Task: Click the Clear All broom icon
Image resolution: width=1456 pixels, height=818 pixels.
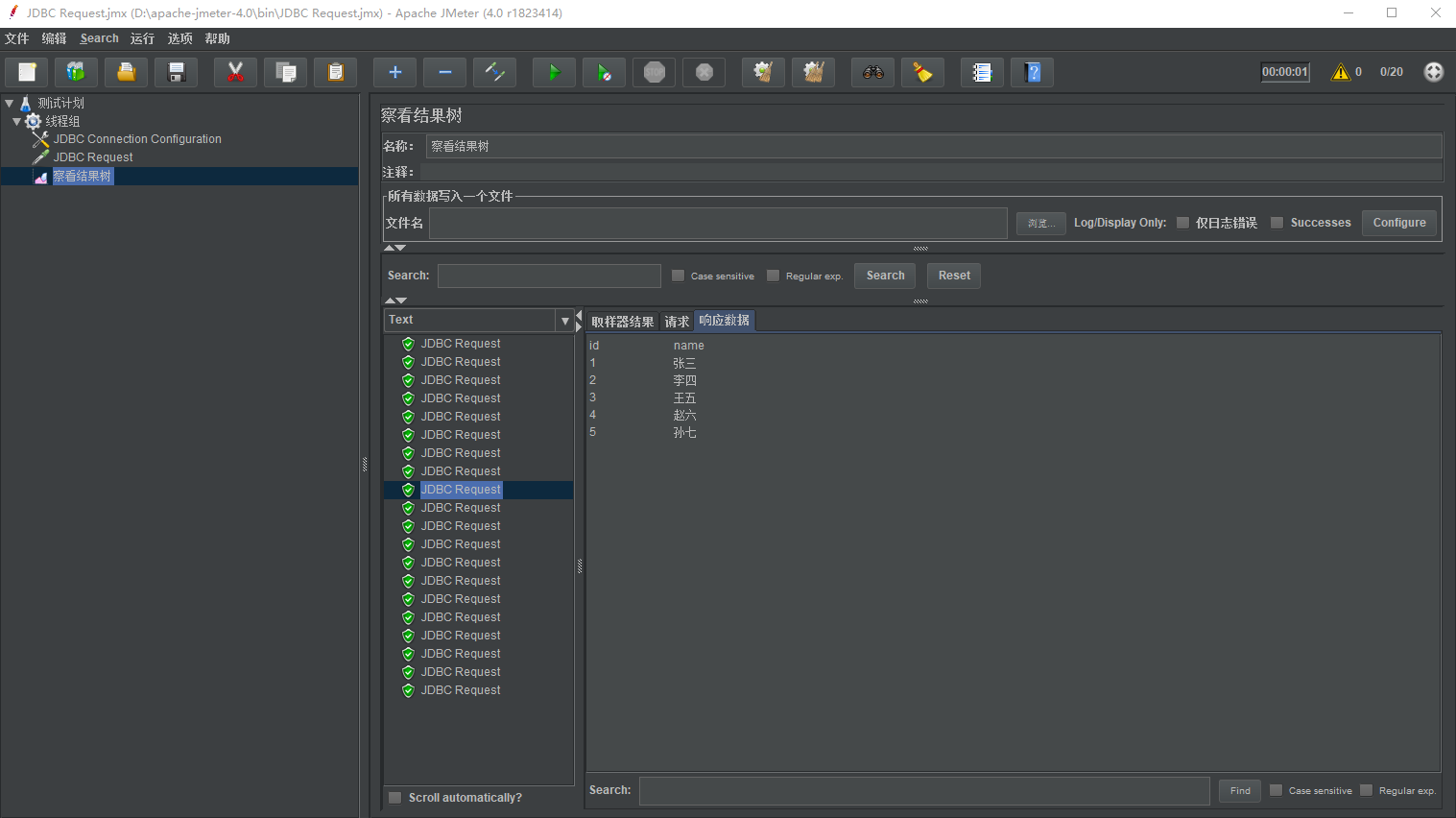Action: (x=813, y=73)
